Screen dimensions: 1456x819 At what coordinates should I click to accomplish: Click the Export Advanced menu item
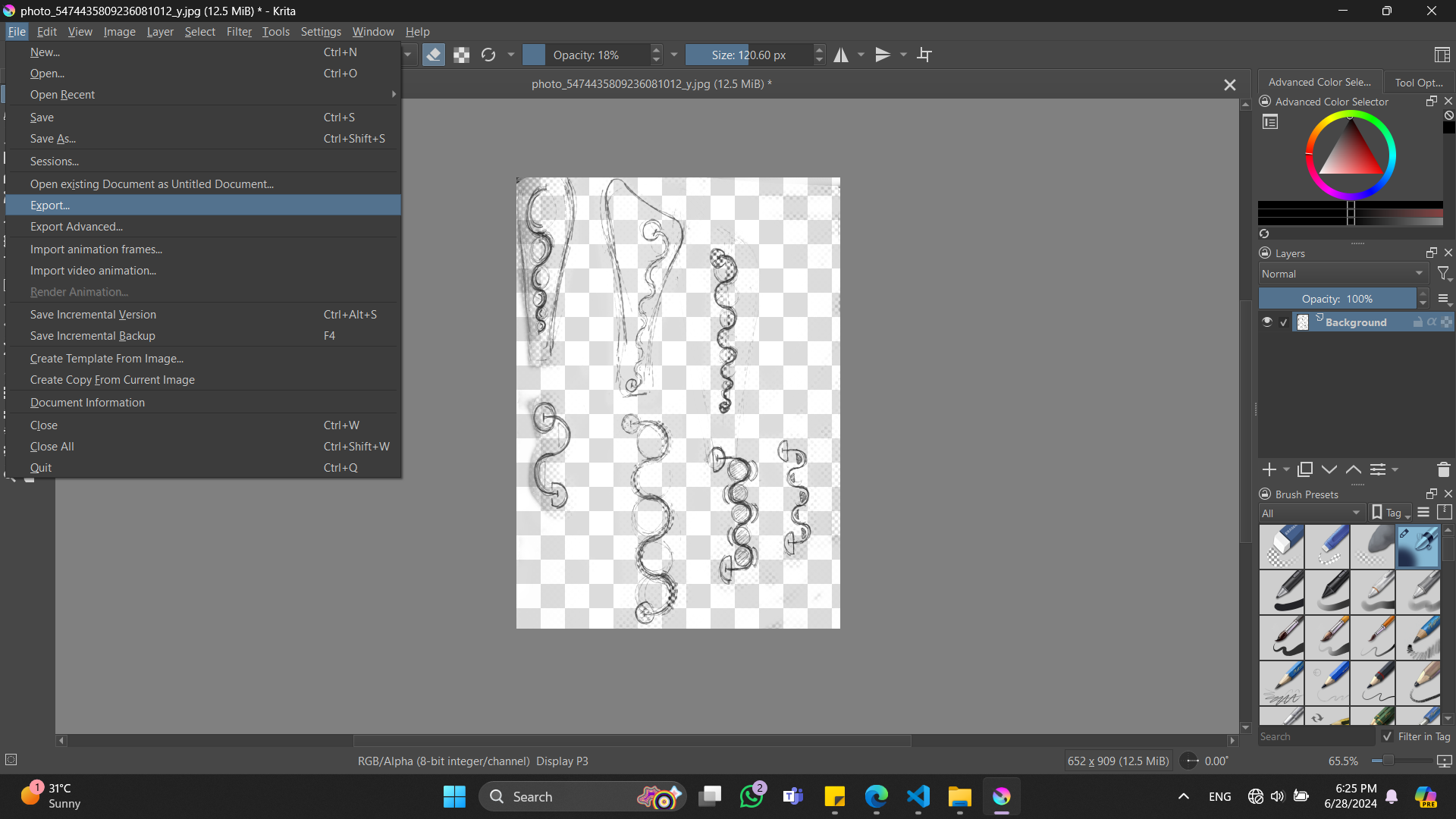[76, 226]
